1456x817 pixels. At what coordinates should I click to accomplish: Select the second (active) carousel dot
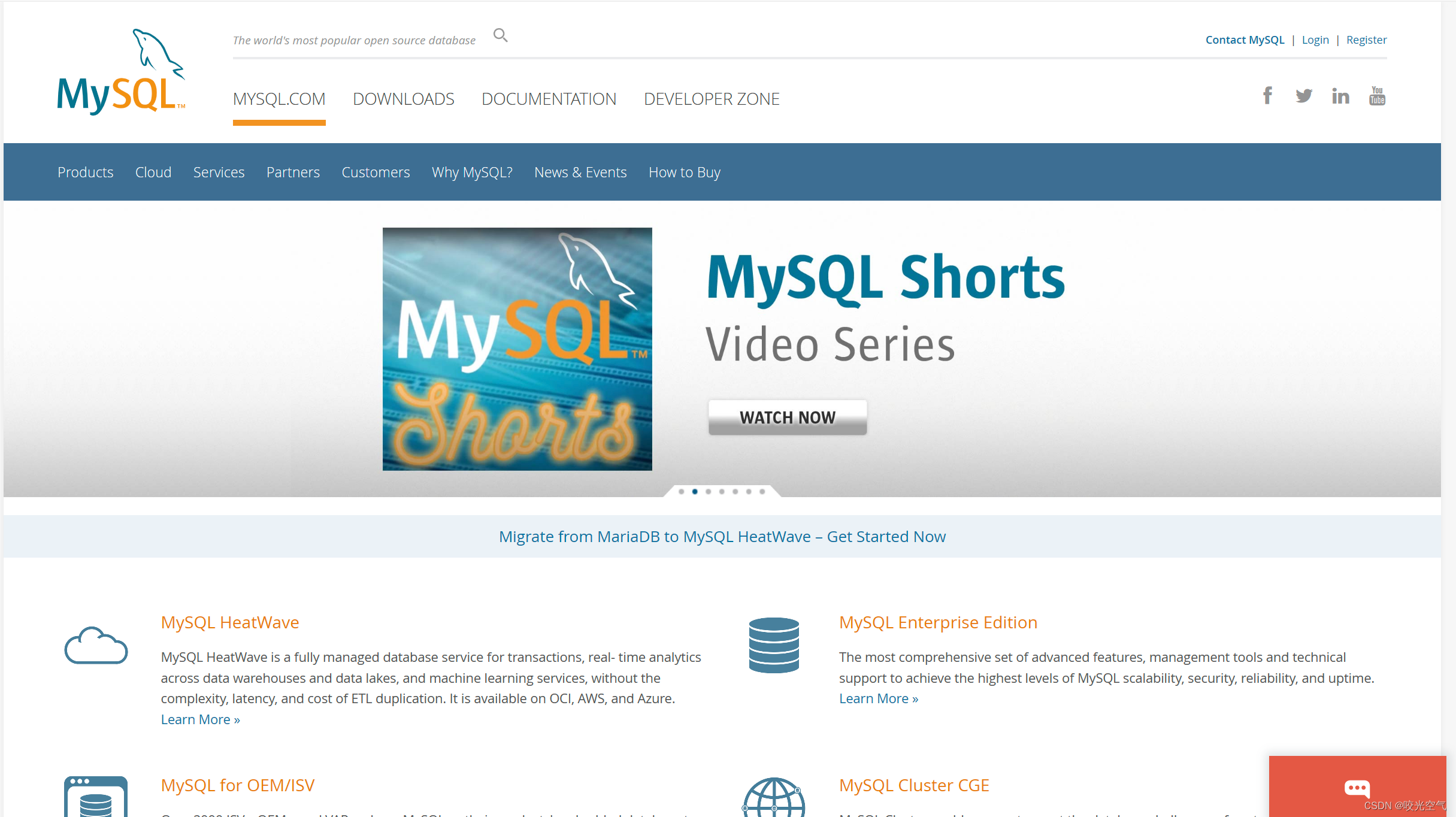pyautogui.click(x=695, y=491)
